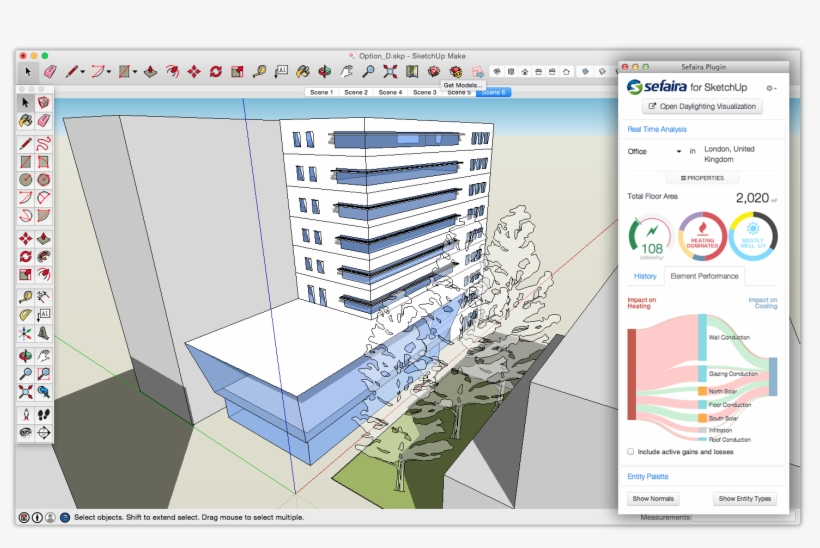Select the Scale tool in top toolbar
The image size is (820, 548).
237,72
